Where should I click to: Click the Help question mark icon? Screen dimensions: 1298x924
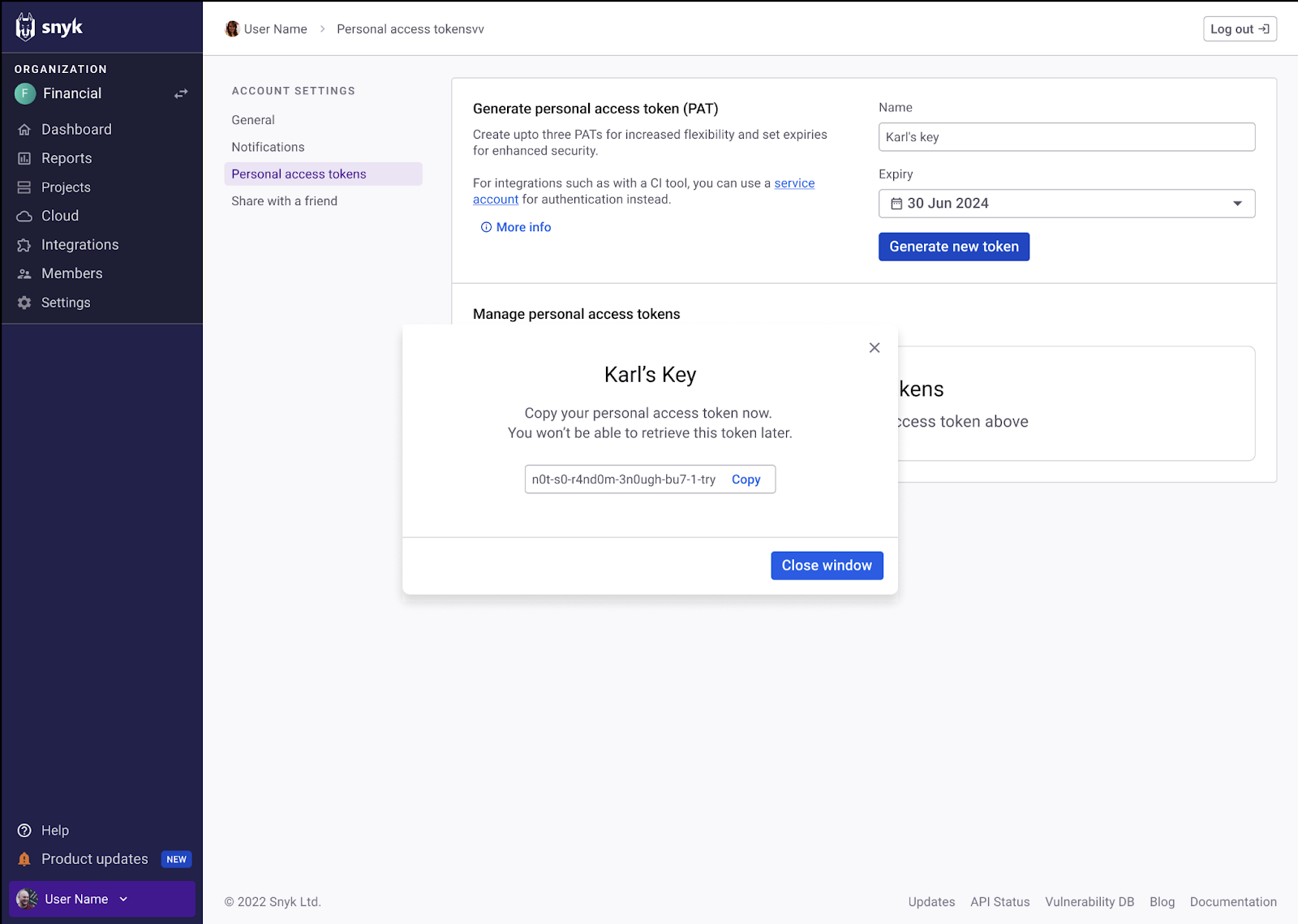(x=24, y=831)
